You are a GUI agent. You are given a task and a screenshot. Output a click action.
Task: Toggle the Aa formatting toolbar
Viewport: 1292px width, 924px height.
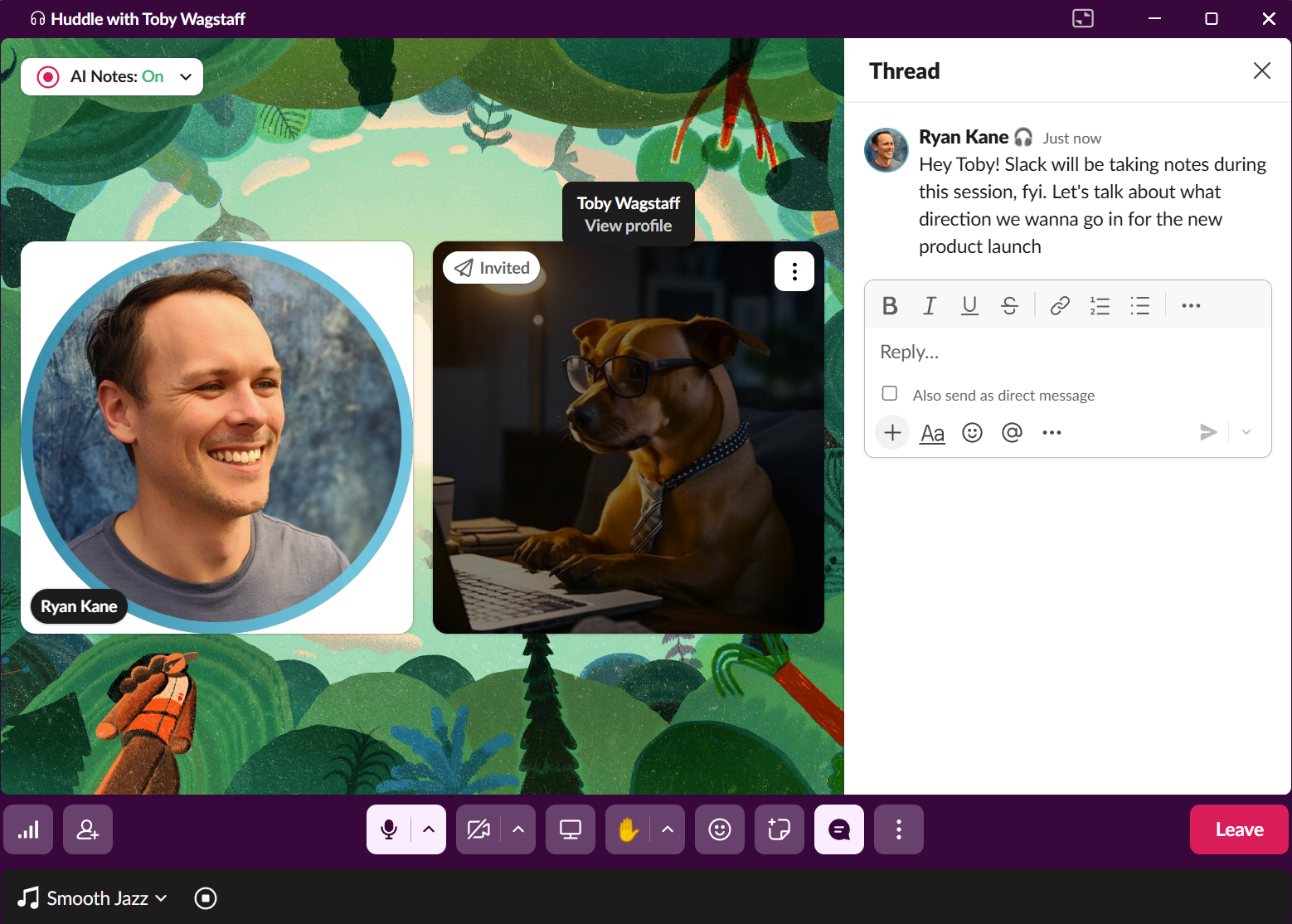(932, 433)
